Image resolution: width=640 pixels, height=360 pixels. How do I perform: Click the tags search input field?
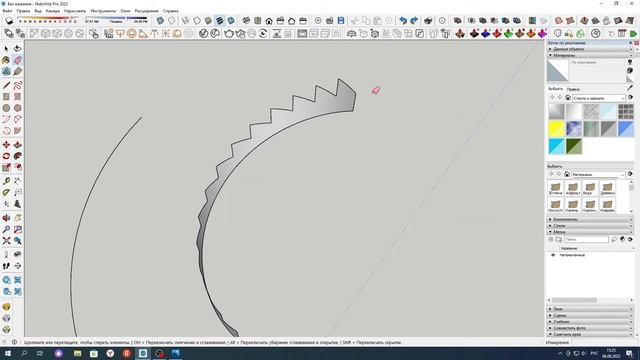pos(586,240)
